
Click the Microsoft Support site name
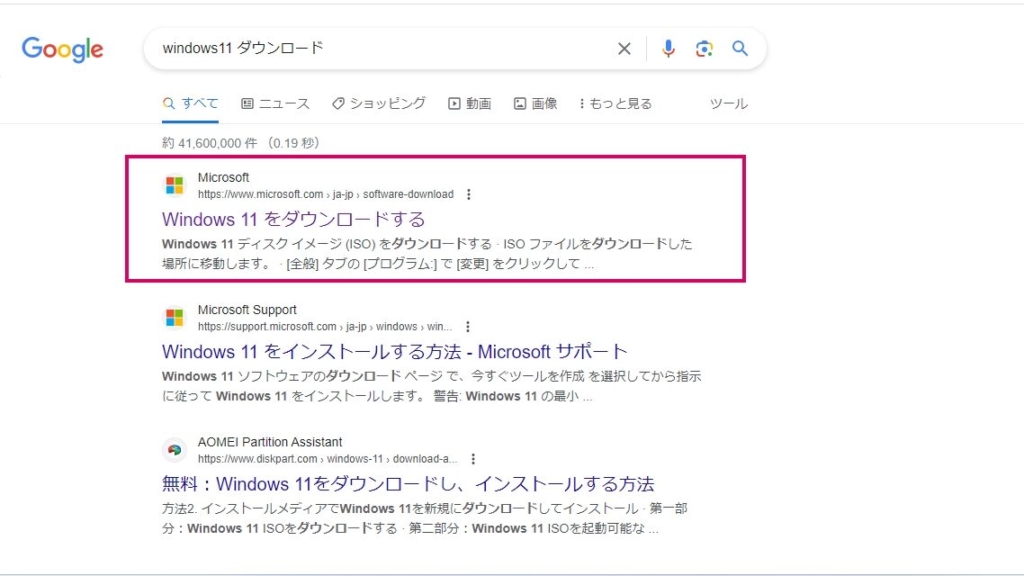click(x=247, y=310)
